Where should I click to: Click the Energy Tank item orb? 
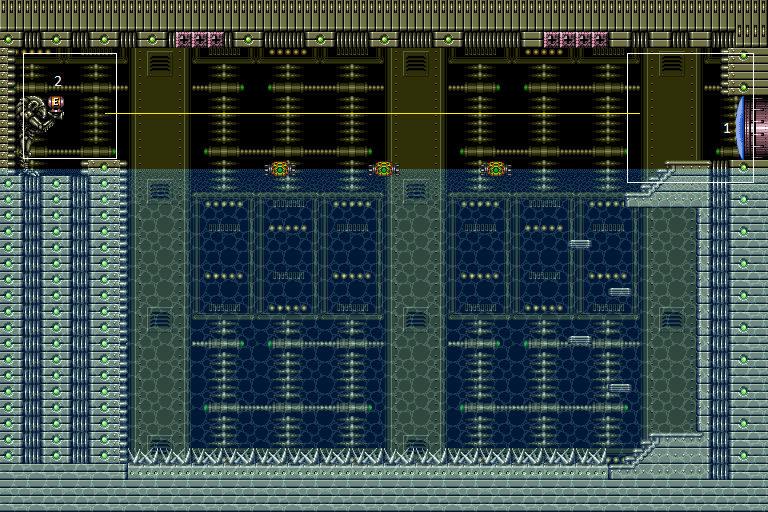pyautogui.click(x=57, y=102)
